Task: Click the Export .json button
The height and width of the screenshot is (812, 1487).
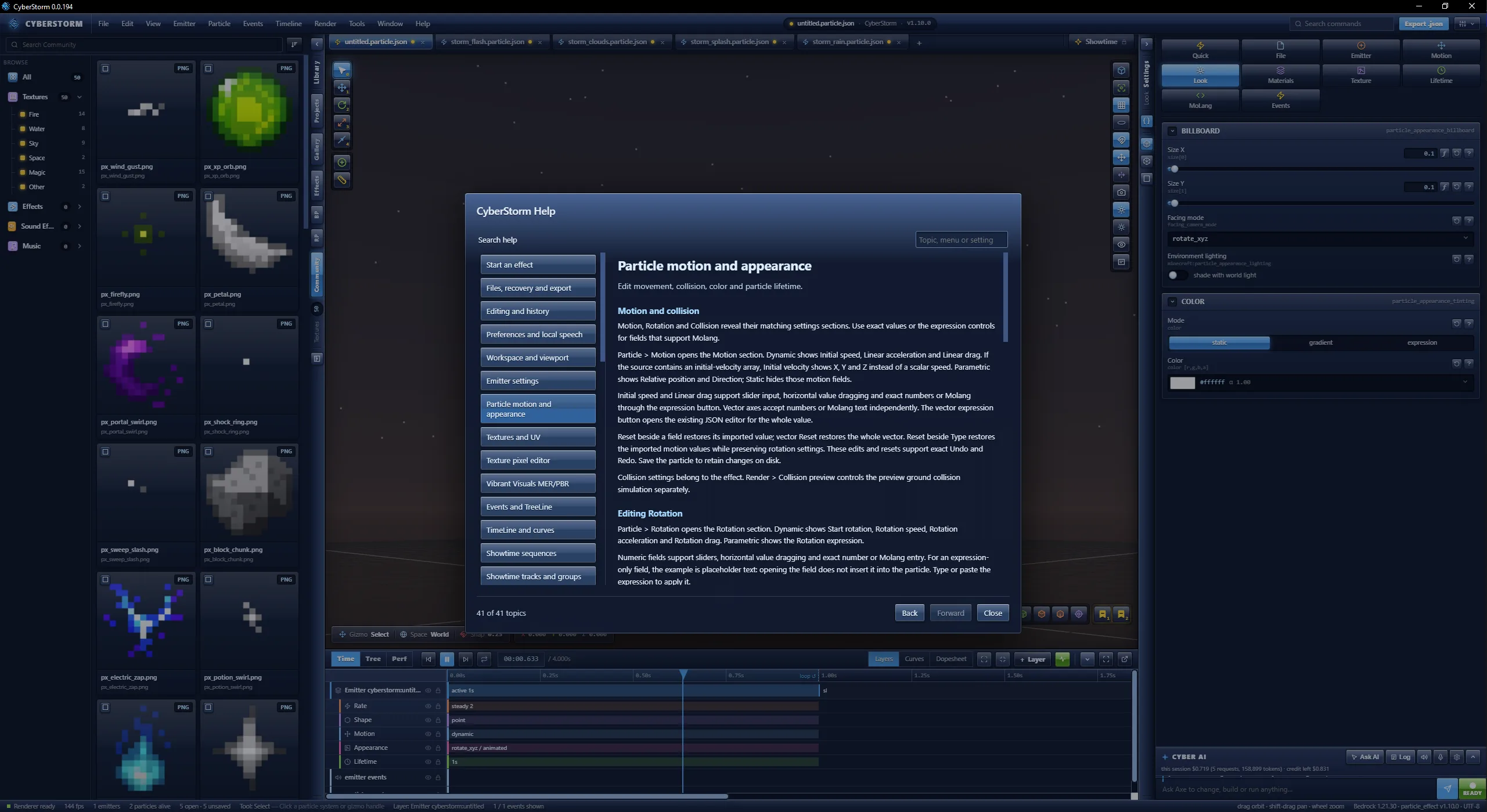Action: [1423, 24]
